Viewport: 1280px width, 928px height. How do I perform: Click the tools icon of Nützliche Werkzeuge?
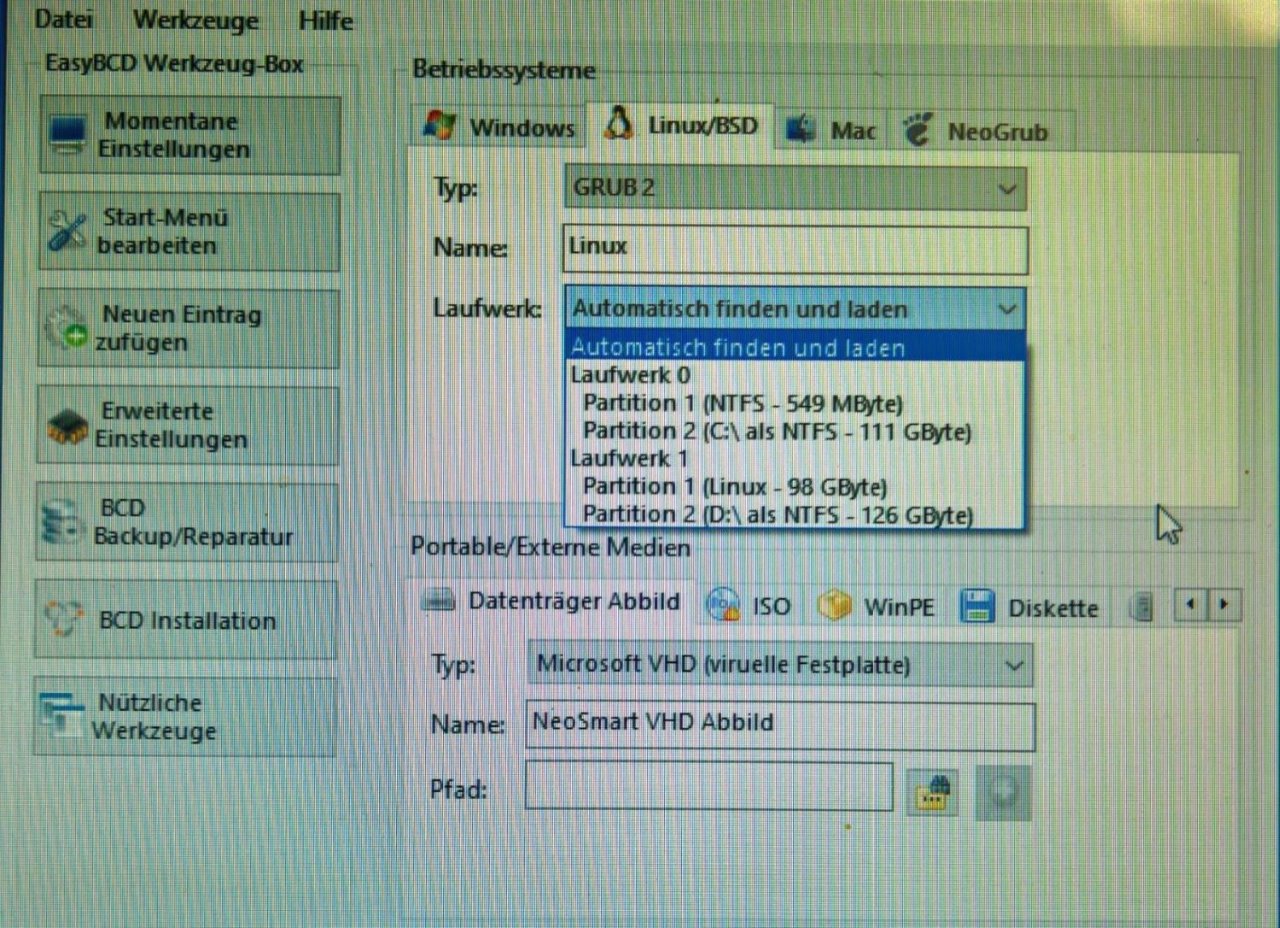[62, 716]
